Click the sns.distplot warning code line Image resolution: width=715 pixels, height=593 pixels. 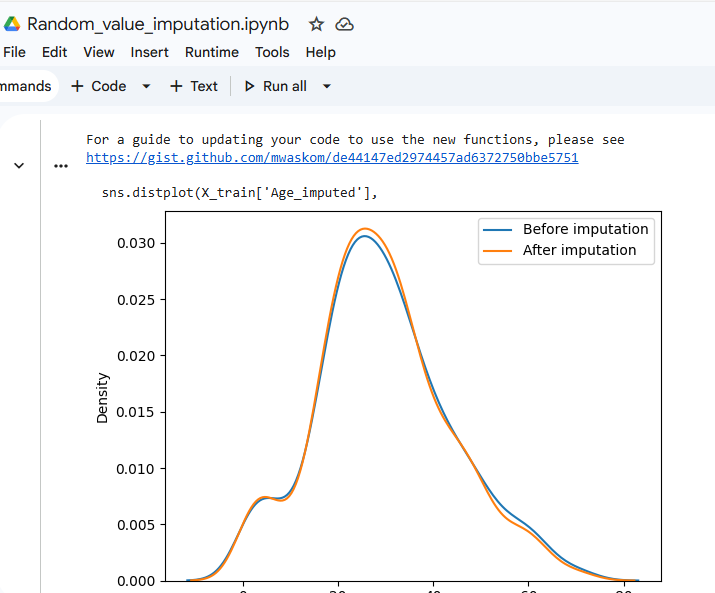click(239, 192)
